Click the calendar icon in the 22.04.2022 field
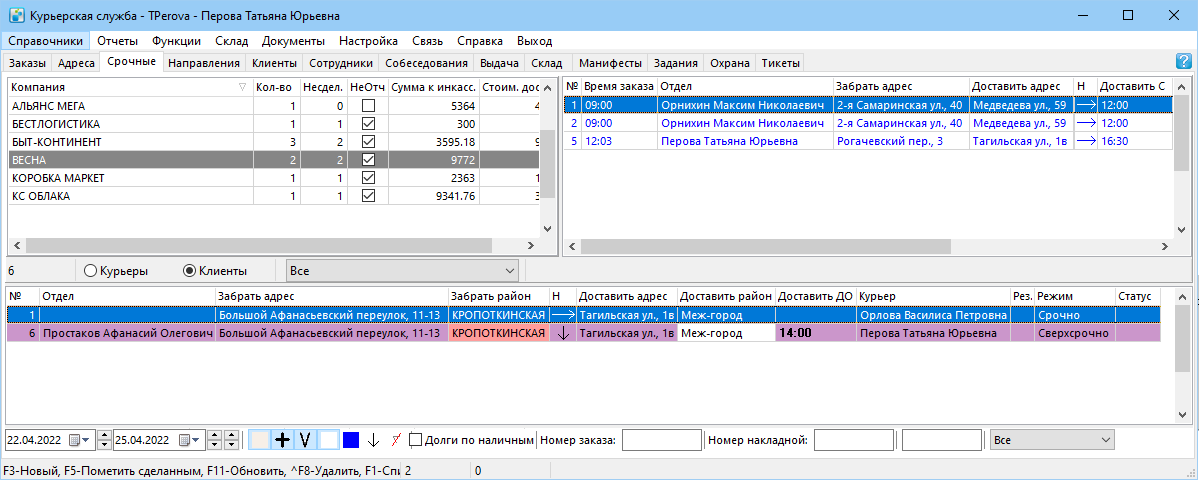Screen dimensions: 1199x480 [x=75, y=440]
